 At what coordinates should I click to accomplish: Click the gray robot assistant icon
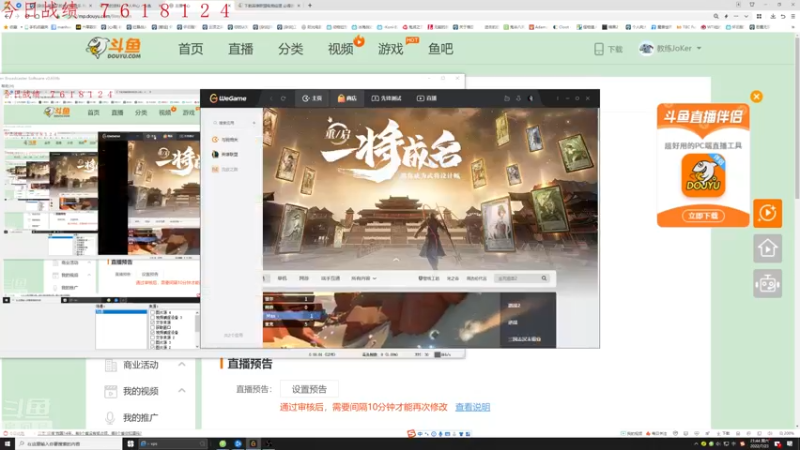[x=767, y=284]
